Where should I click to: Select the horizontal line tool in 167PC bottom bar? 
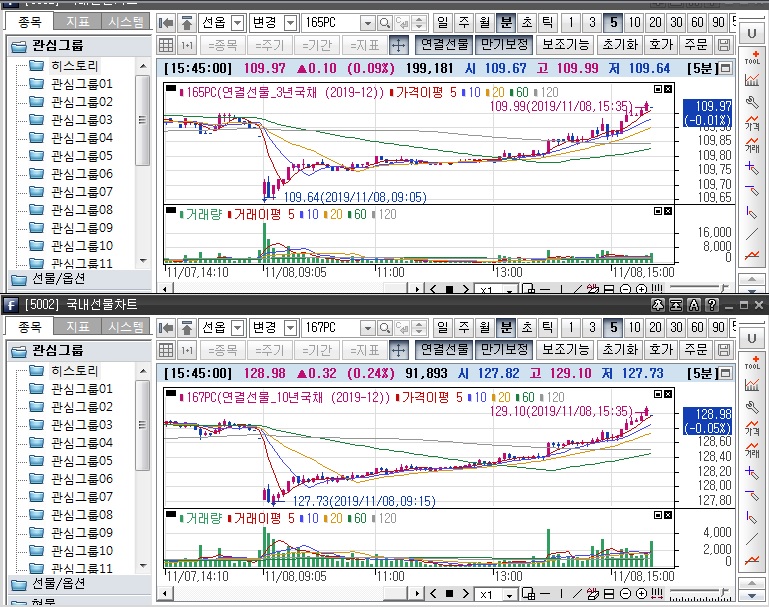click(545, 594)
